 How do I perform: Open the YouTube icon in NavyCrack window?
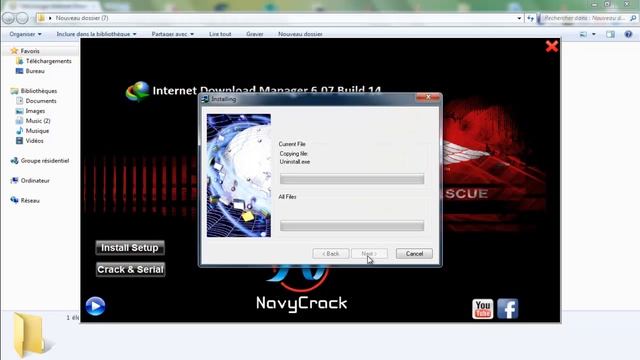pyautogui.click(x=482, y=309)
